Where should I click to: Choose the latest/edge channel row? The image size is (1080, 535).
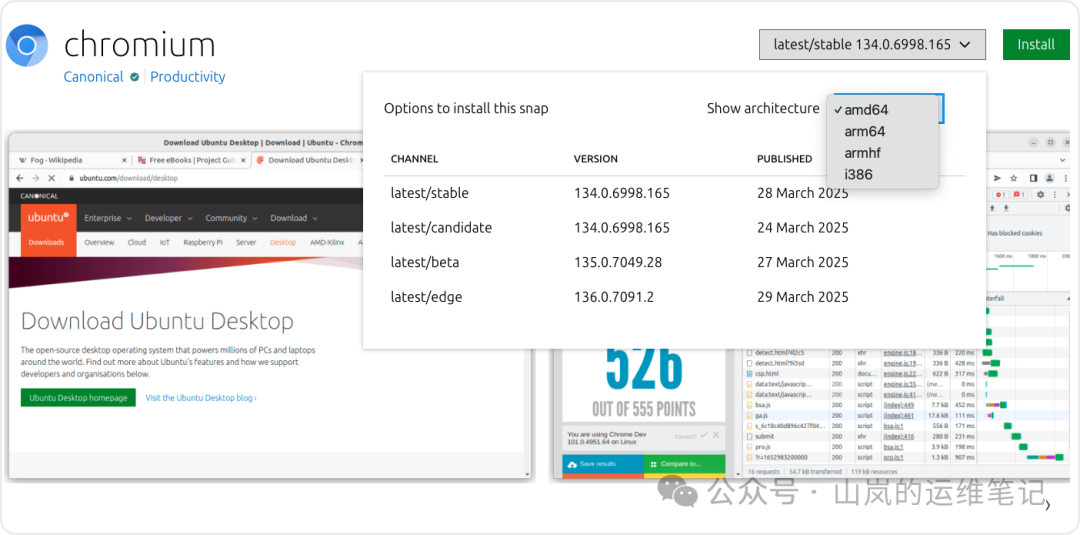click(674, 297)
